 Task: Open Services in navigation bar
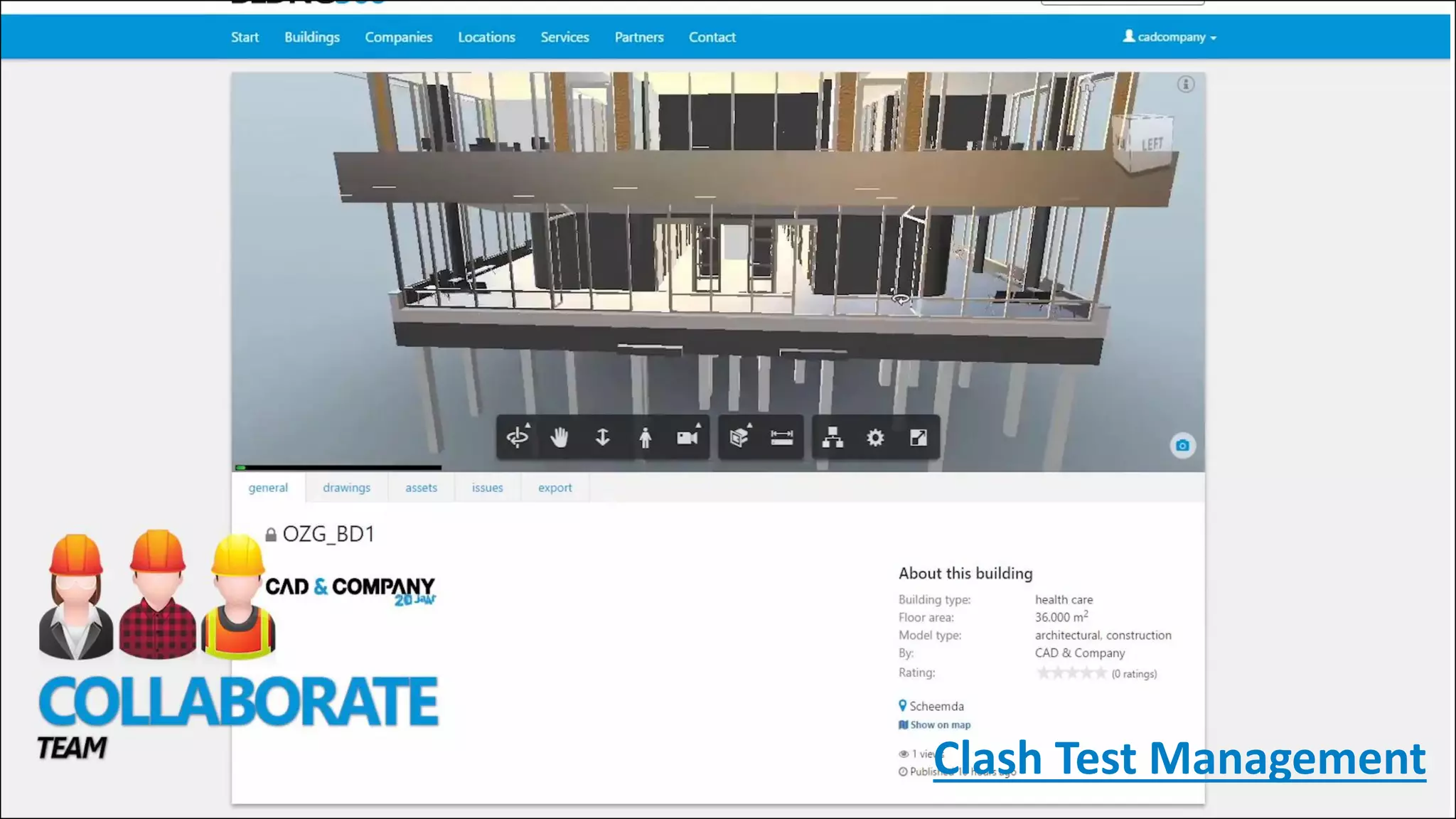[x=564, y=37]
